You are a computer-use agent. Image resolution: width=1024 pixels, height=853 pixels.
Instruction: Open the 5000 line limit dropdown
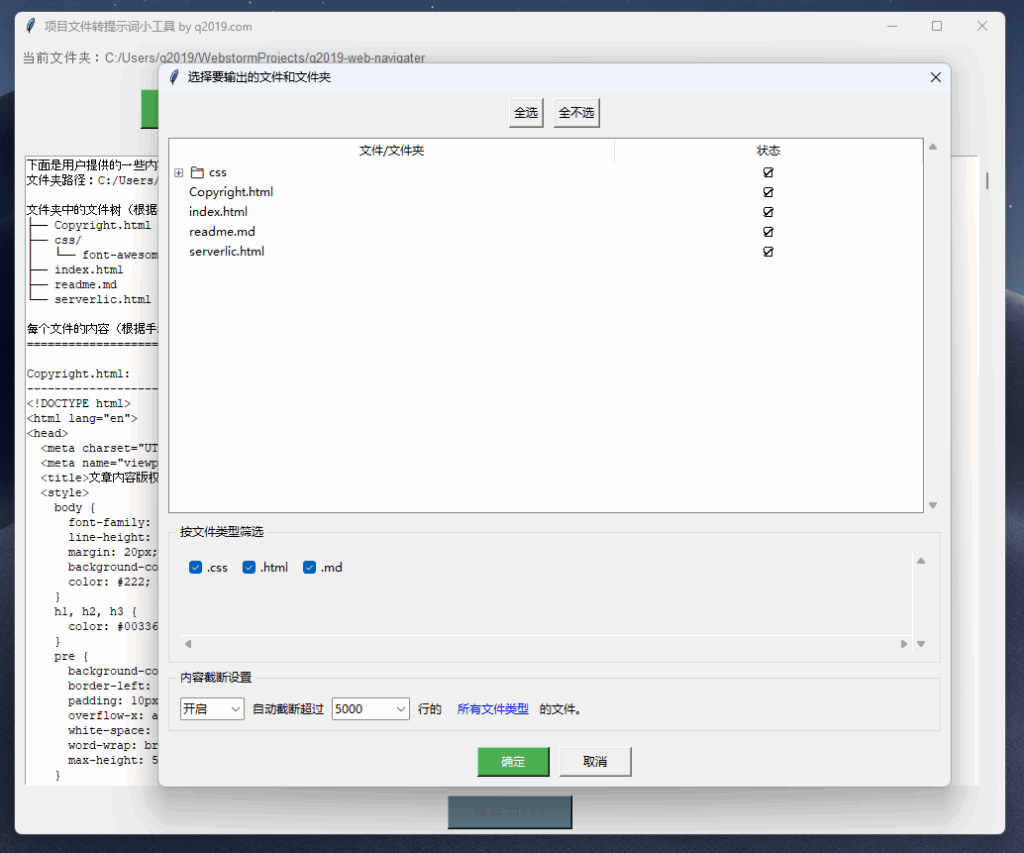click(x=370, y=709)
